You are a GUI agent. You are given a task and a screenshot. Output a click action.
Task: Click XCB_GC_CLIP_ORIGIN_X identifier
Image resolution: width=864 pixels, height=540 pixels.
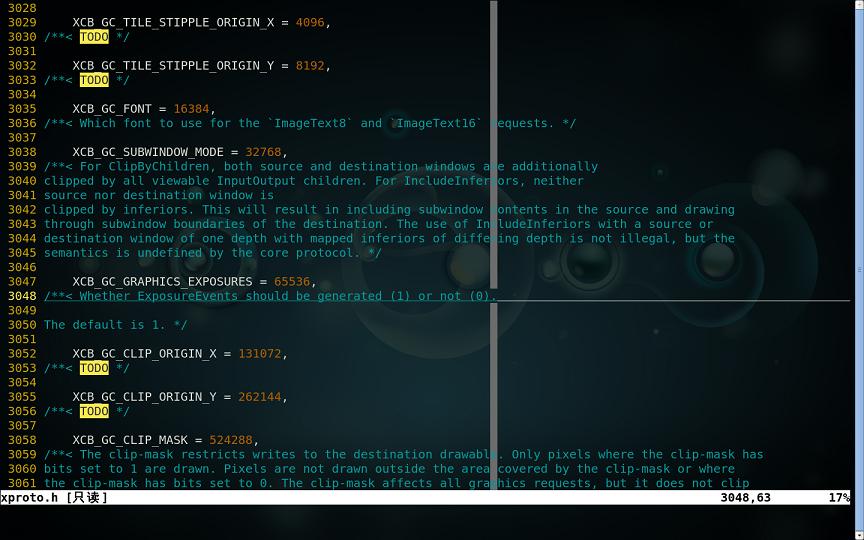click(x=144, y=354)
